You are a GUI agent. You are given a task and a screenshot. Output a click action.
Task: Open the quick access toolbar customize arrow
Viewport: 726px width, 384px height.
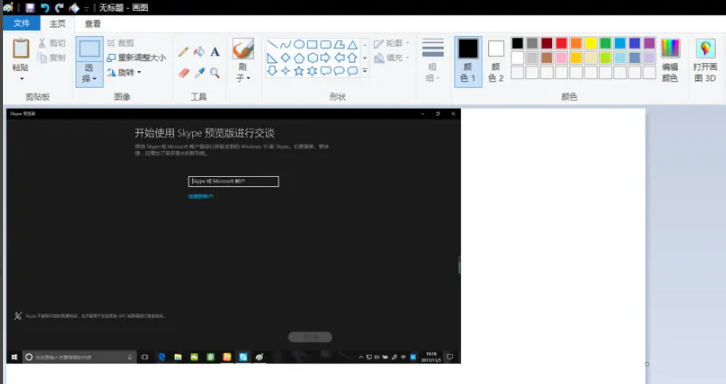86,8
